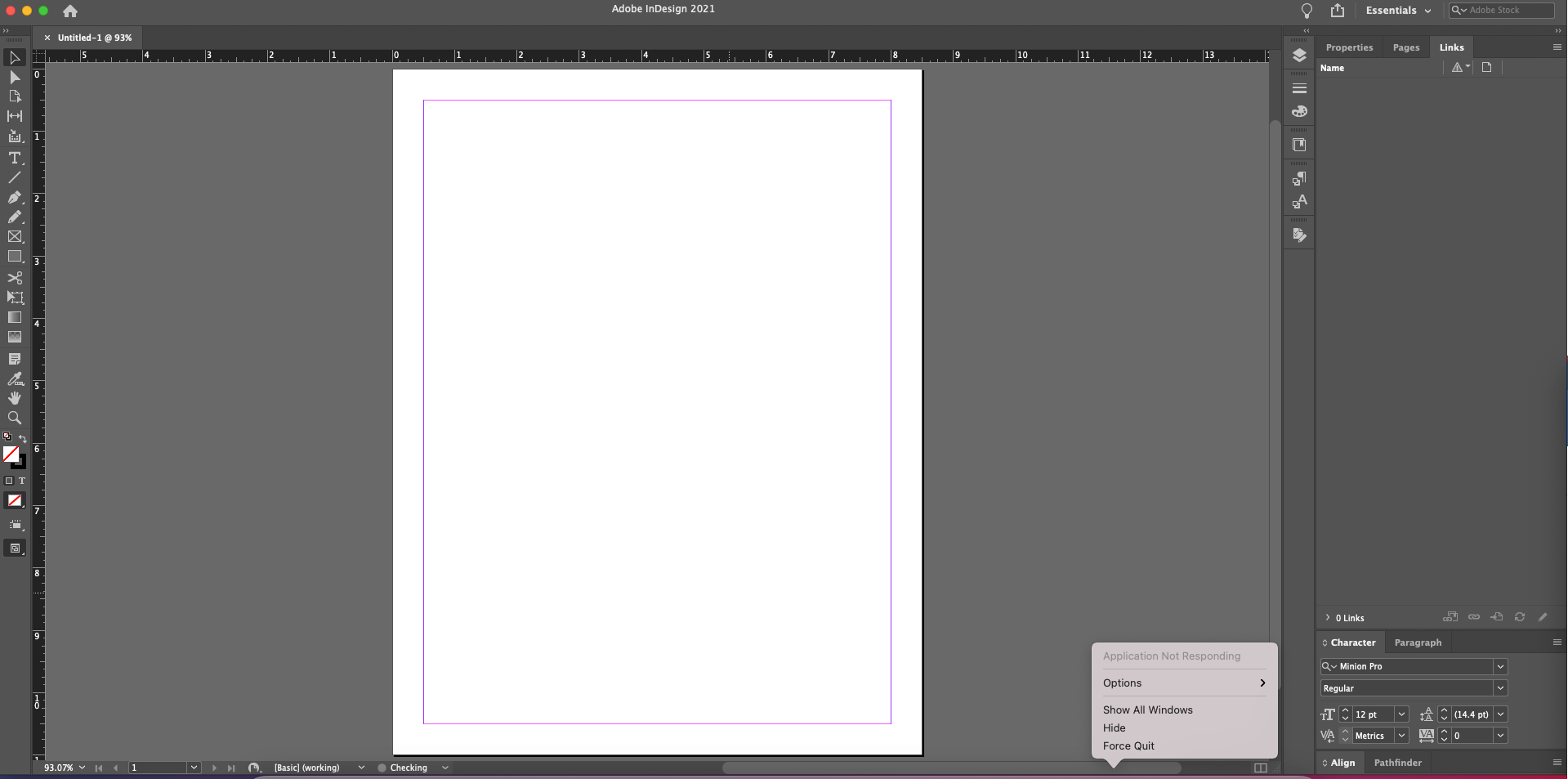Click the Edit Original pencil icon
Screen dimensions: 1568x779
[1543, 617]
